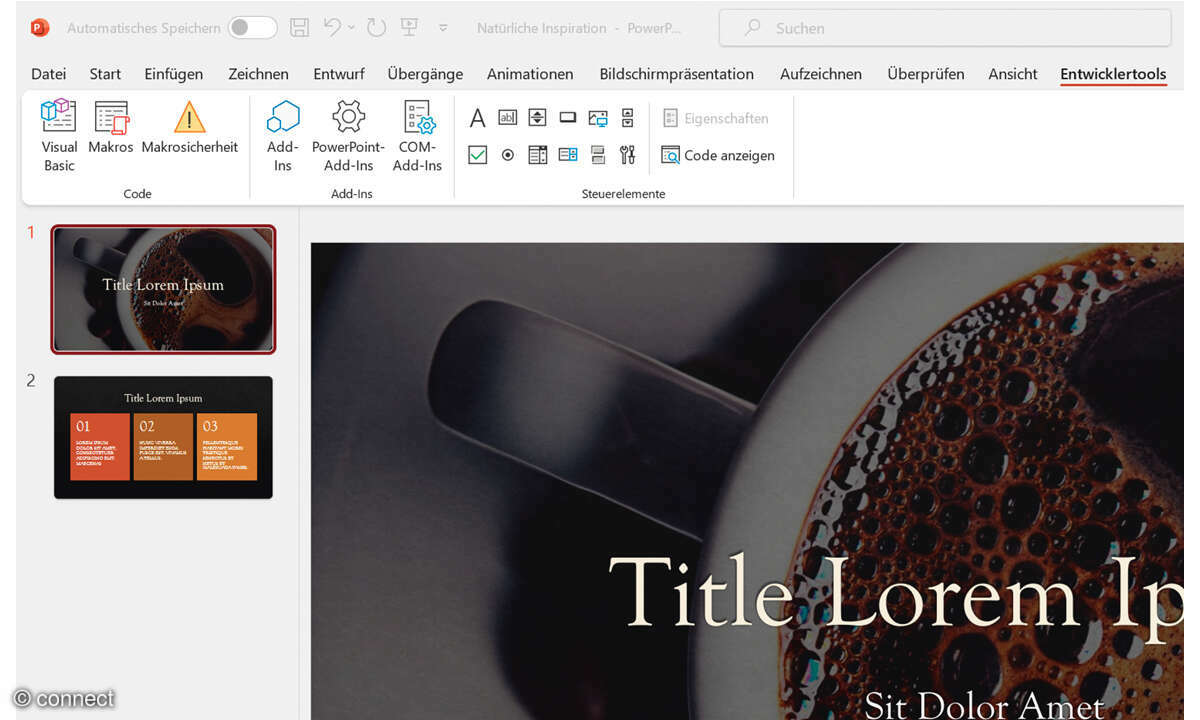Switch to the Animationen tab
The height and width of the screenshot is (720, 1200).
click(x=530, y=74)
